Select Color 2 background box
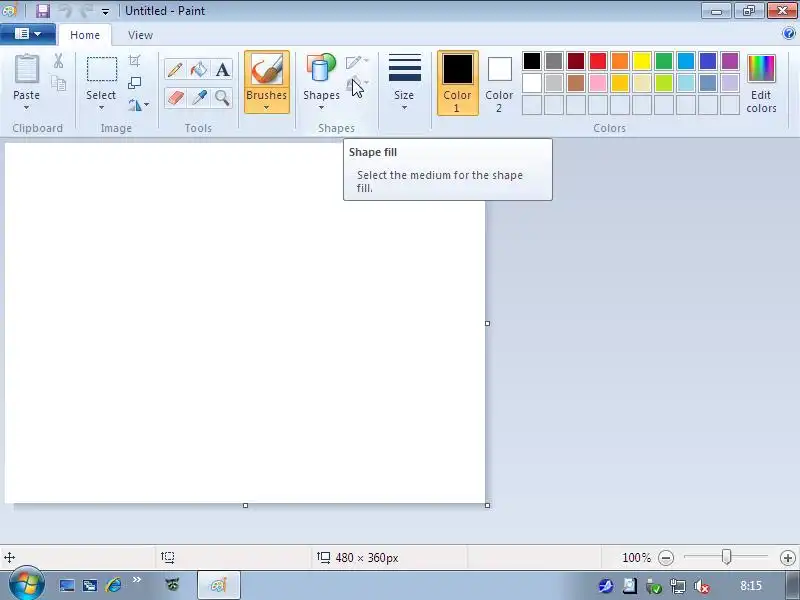Image resolution: width=800 pixels, height=600 pixels. pyautogui.click(x=499, y=83)
